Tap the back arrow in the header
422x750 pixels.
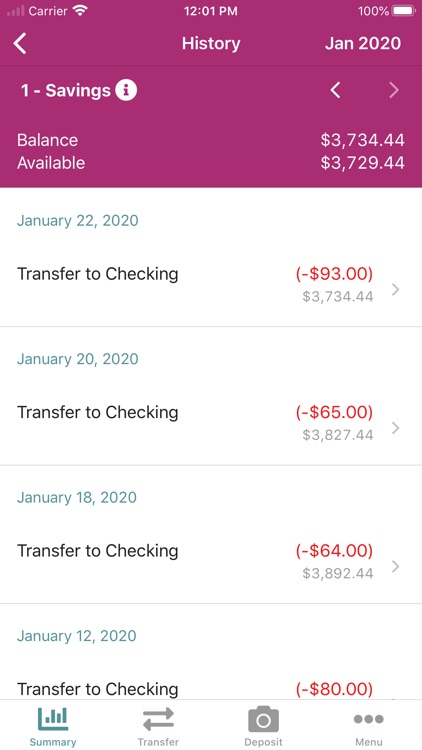pyautogui.click(x=20, y=44)
